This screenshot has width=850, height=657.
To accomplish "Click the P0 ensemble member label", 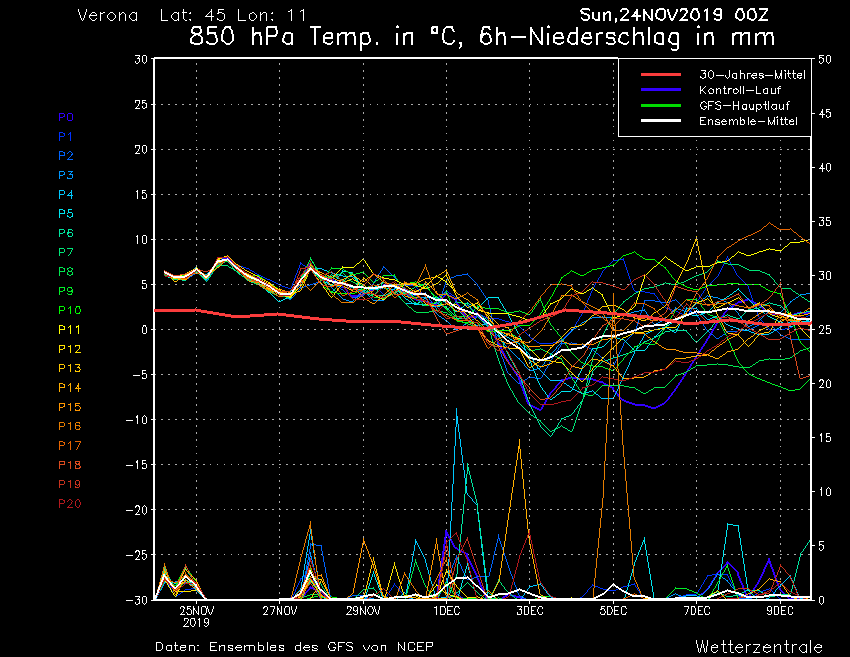I will (x=66, y=117).
